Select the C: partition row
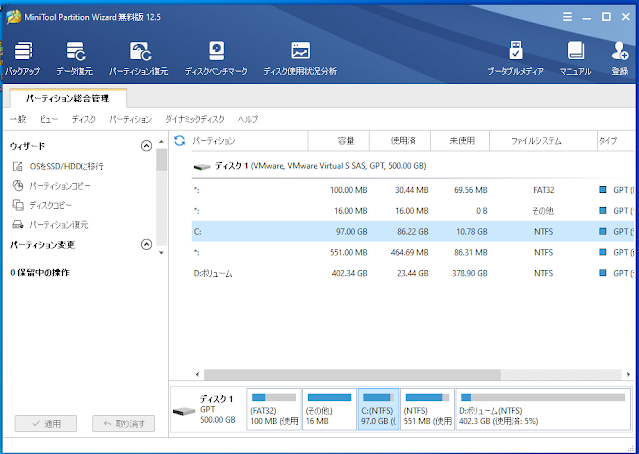Viewport: 639px width, 454px height. (413, 231)
